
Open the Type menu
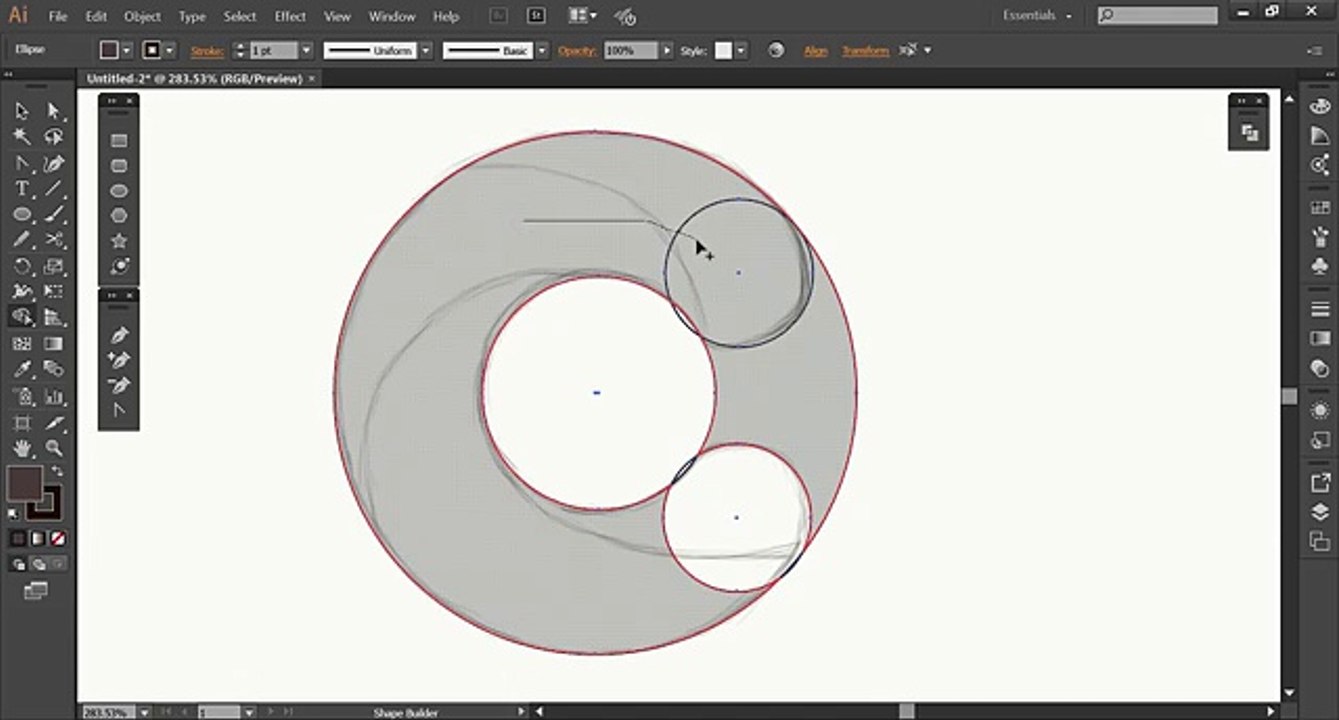(192, 16)
